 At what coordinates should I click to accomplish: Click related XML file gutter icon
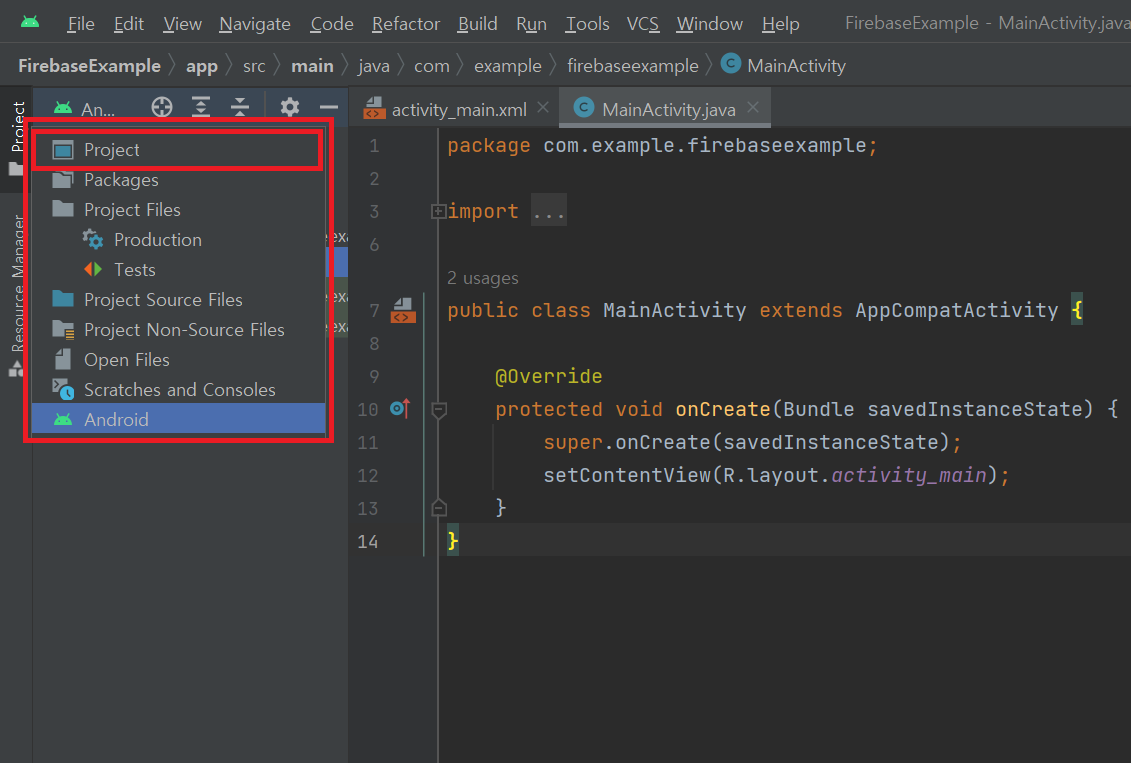click(403, 311)
